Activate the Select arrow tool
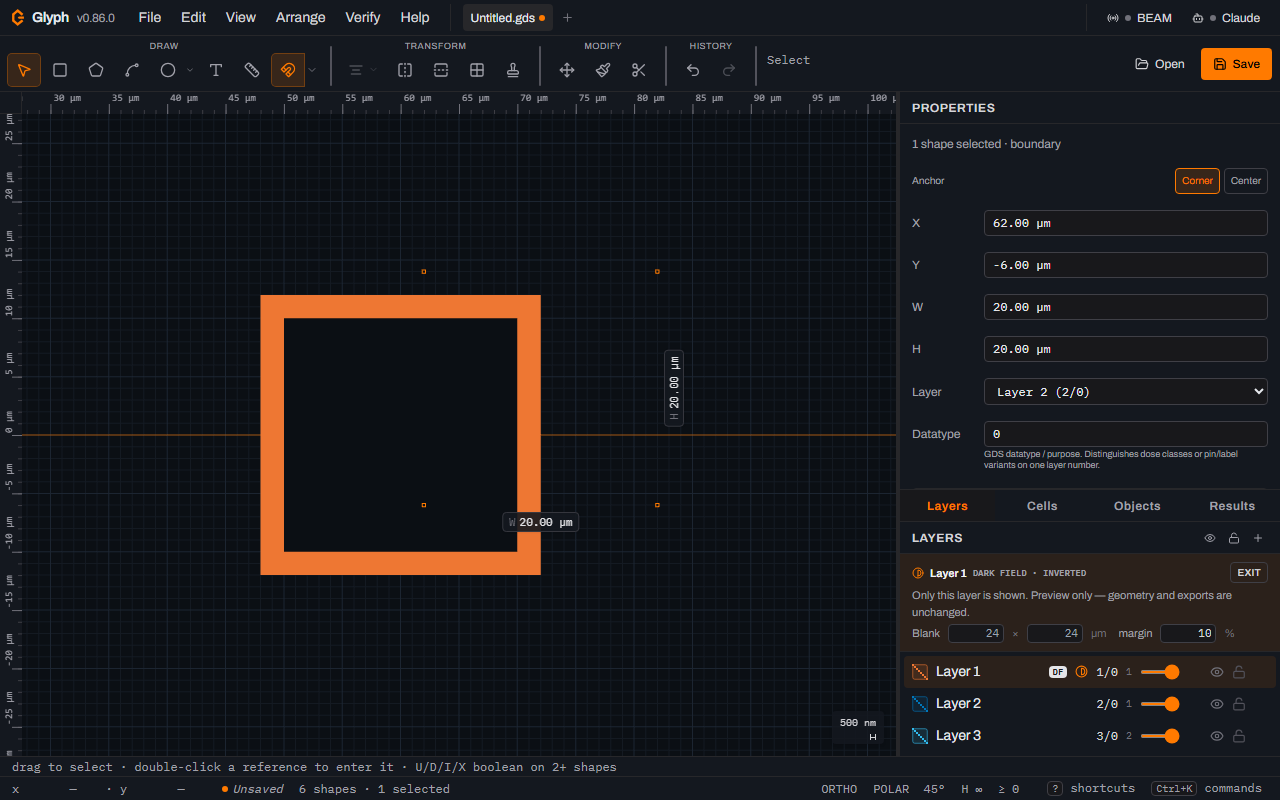Image resolution: width=1280 pixels, height=800 pixels. [x=24, y=70]
